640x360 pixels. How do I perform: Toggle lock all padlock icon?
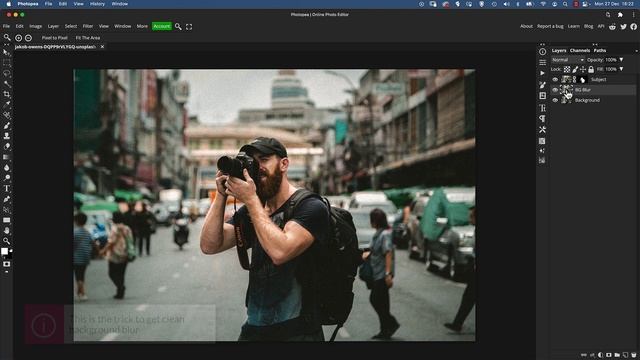[x=591, y=69]
